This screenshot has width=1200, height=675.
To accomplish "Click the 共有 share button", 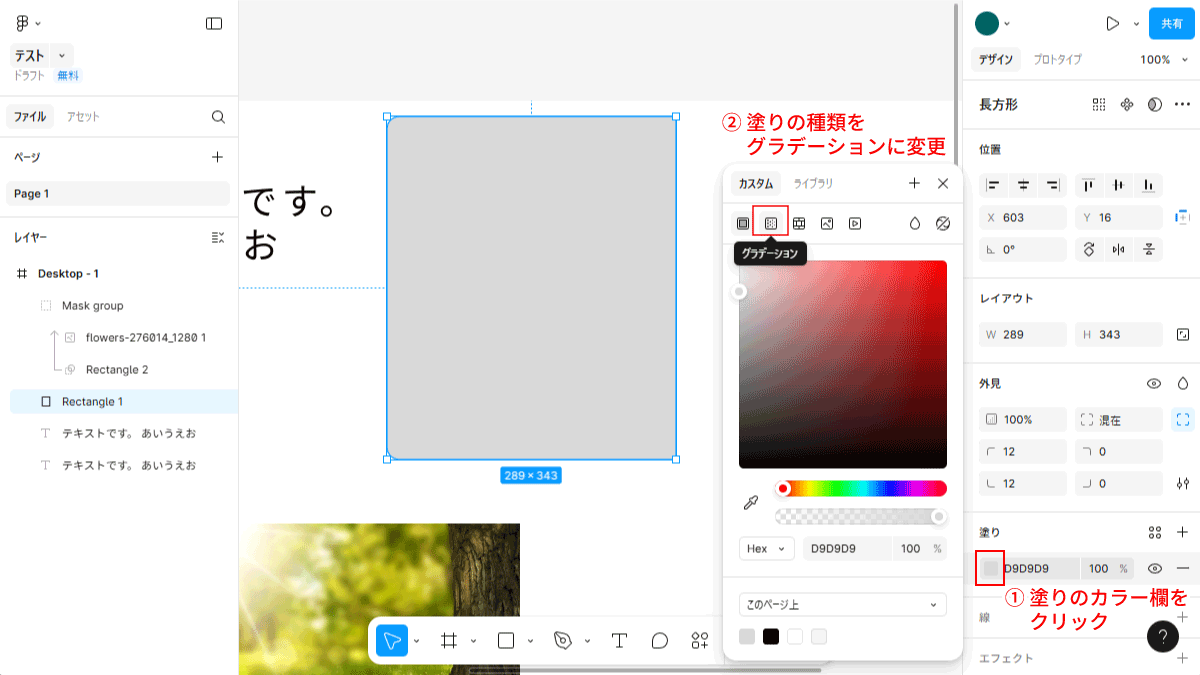I will click(1171, 23).
